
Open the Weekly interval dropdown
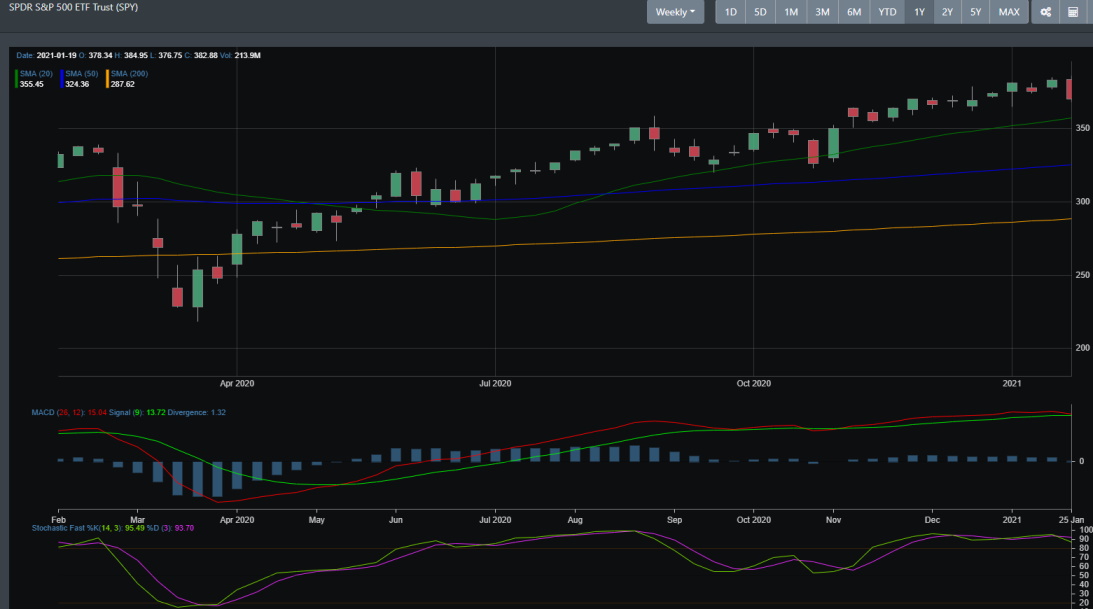click(x=675, y=12)
